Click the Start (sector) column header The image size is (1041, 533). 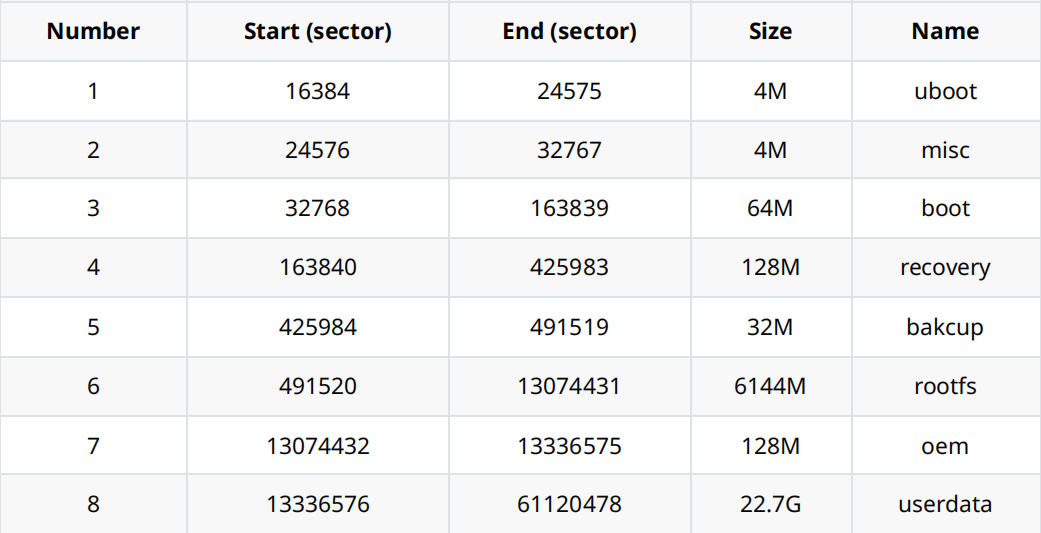click(317, 31)
